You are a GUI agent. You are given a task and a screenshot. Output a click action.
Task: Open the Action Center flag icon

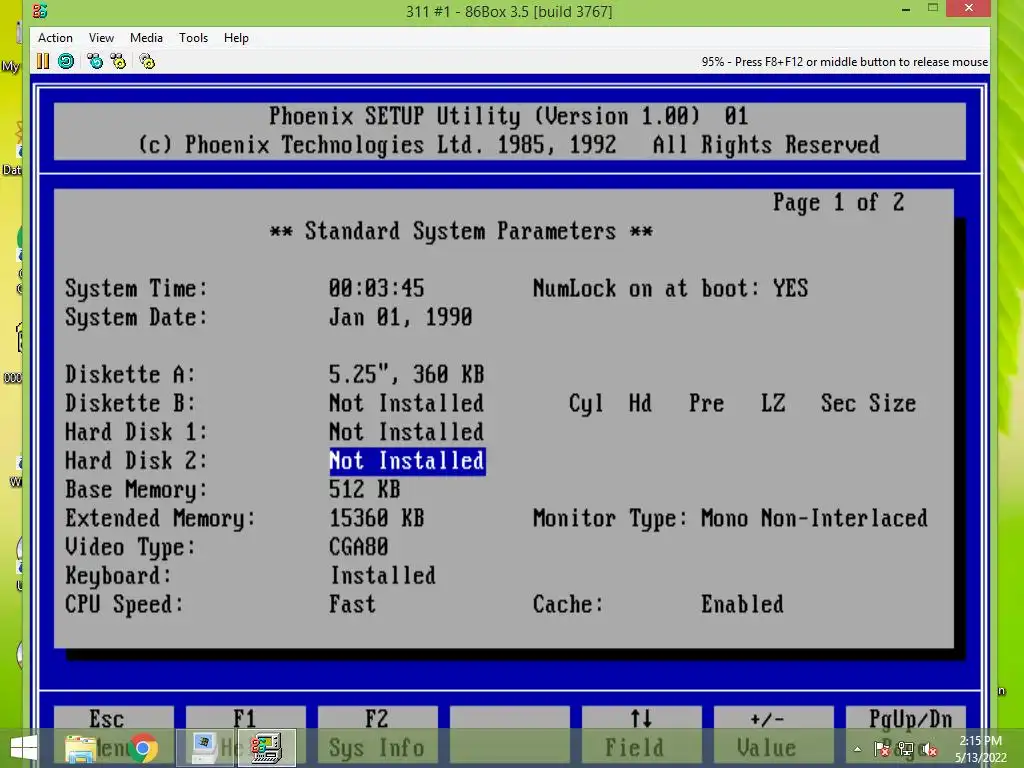(x=882, y=750)
